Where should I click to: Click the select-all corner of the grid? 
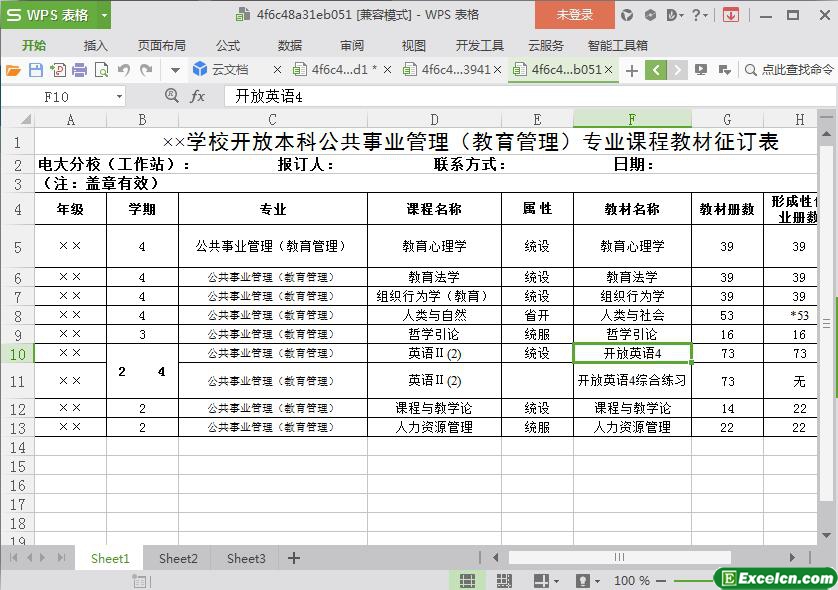coord(18,119)
